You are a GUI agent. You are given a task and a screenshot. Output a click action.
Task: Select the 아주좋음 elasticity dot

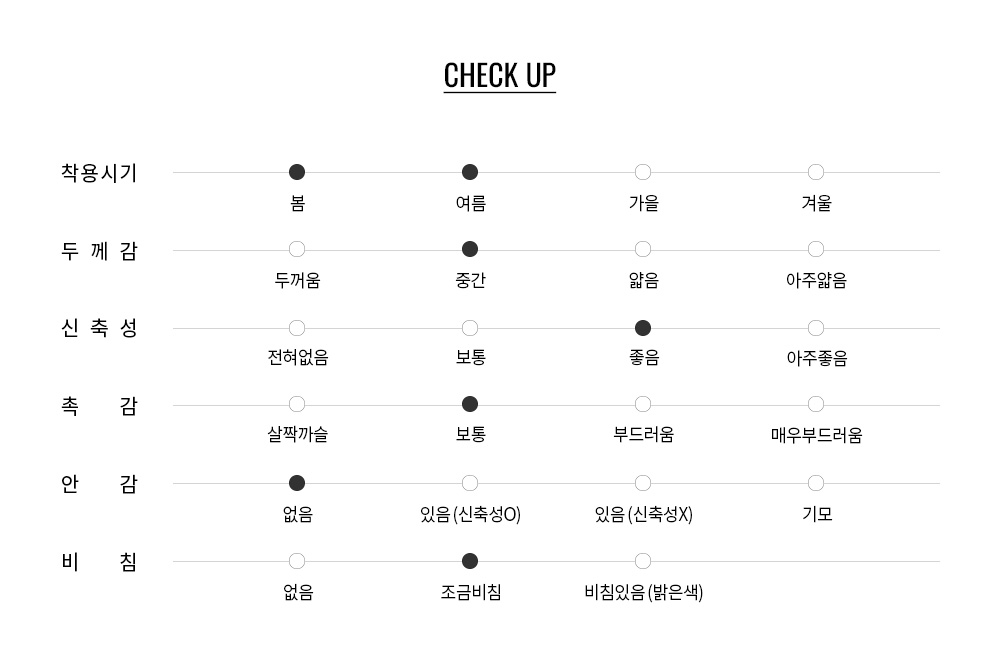[x=816, y=329]
